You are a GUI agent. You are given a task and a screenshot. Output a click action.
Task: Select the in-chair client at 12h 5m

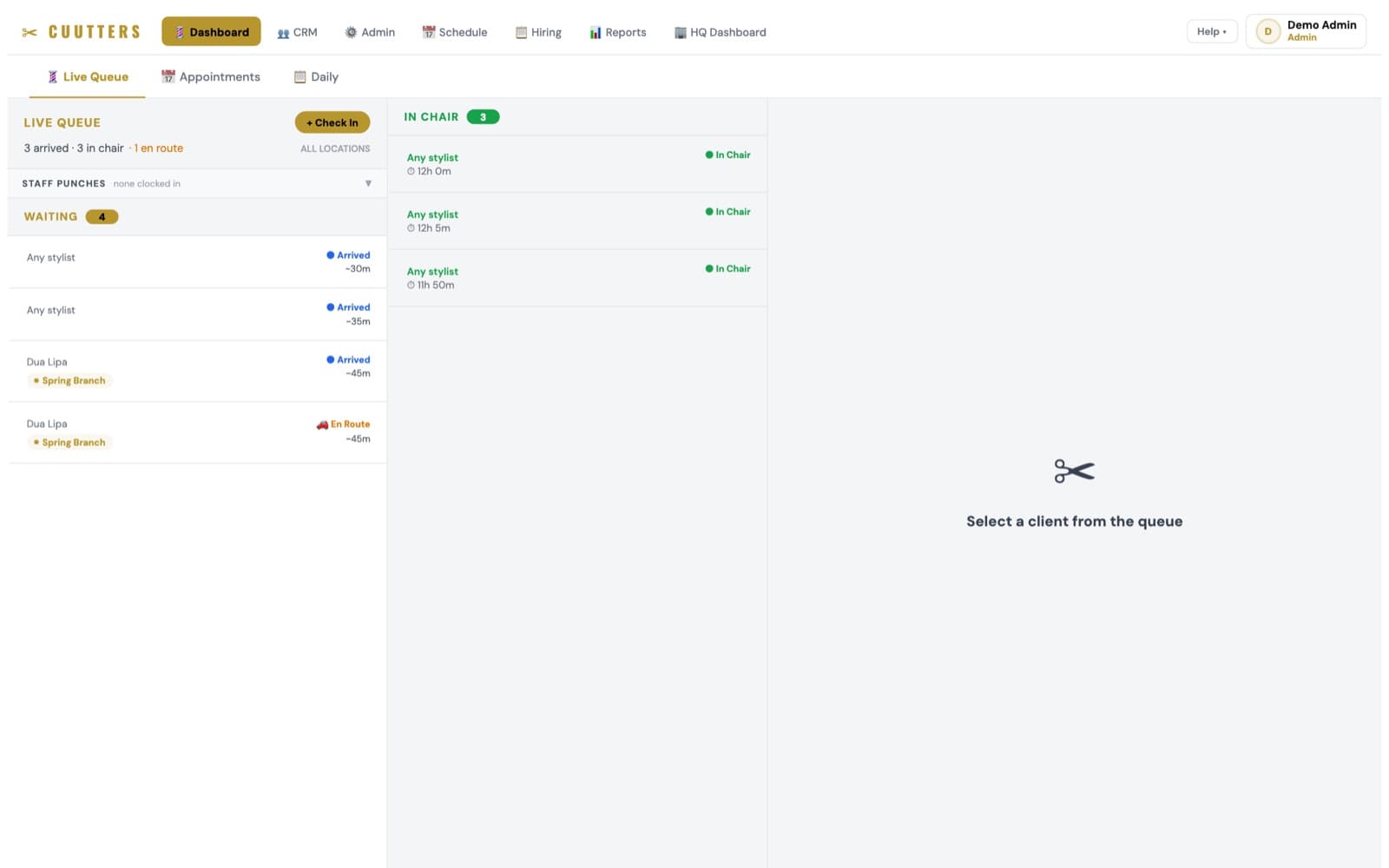point(577,220)
